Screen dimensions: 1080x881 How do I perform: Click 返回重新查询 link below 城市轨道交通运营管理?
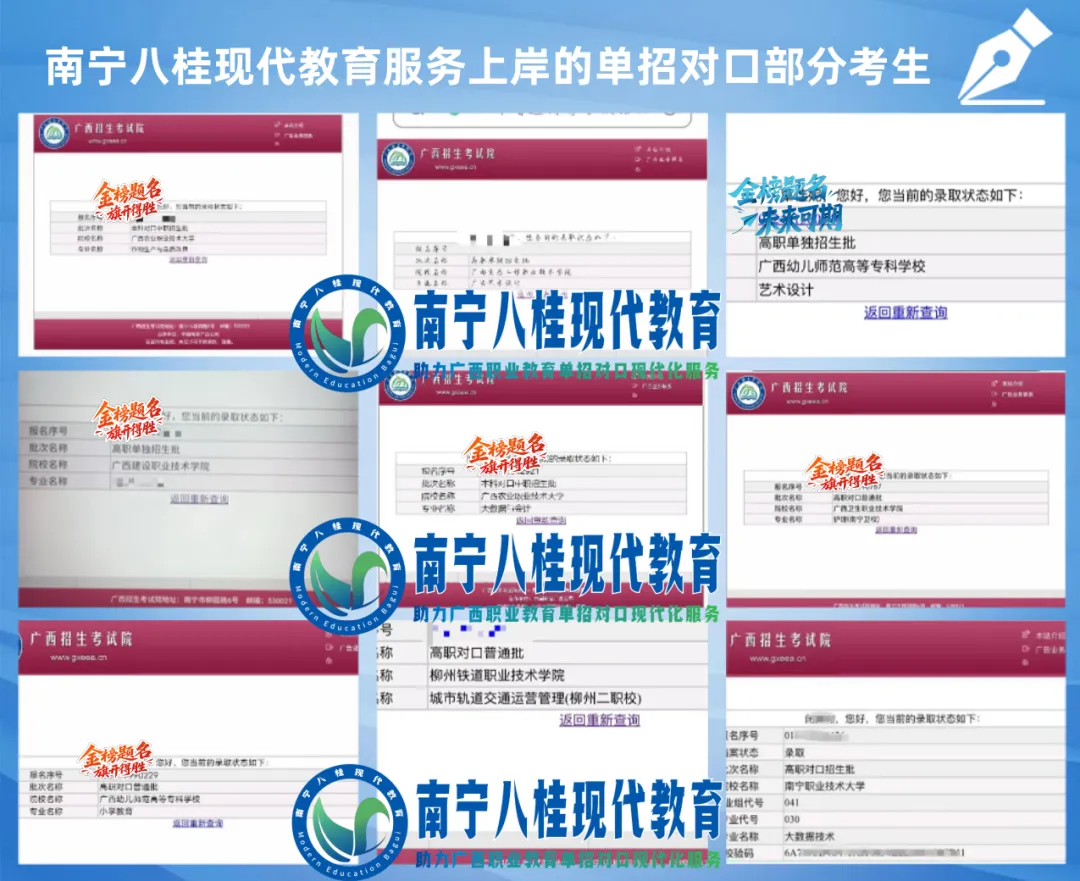(x=599, y=720)
